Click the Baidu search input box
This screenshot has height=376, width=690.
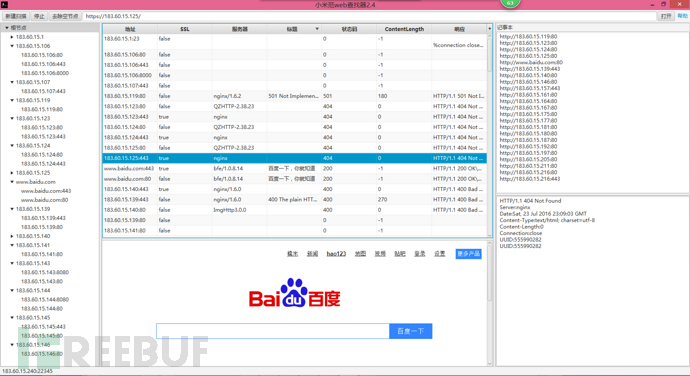[273, 331]
